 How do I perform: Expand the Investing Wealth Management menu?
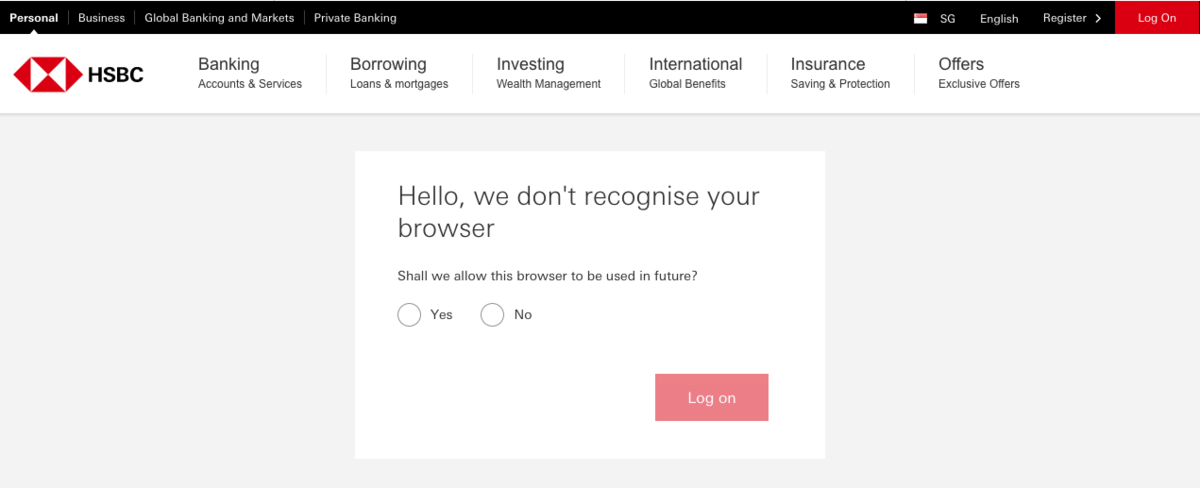click(x=548, y=73)
